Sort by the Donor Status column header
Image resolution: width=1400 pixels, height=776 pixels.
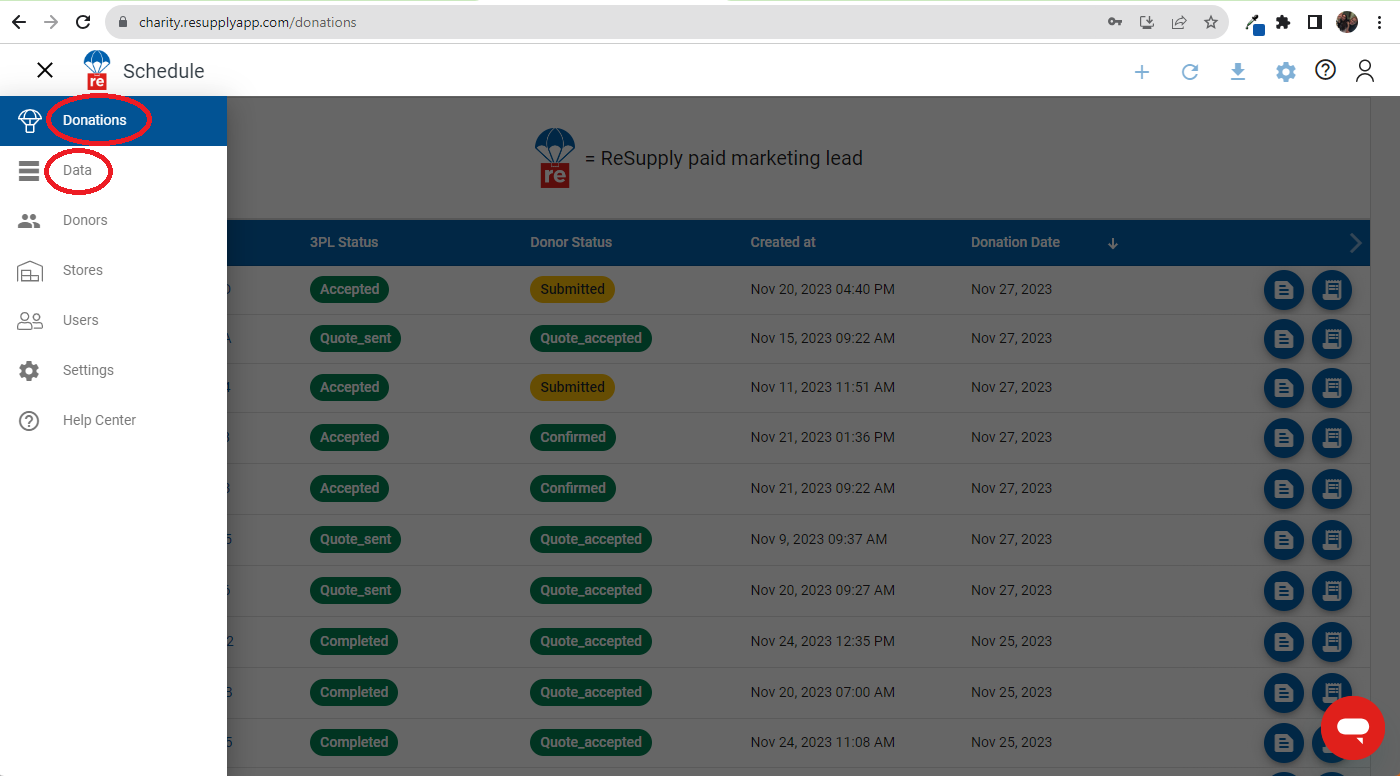point(571,242)
